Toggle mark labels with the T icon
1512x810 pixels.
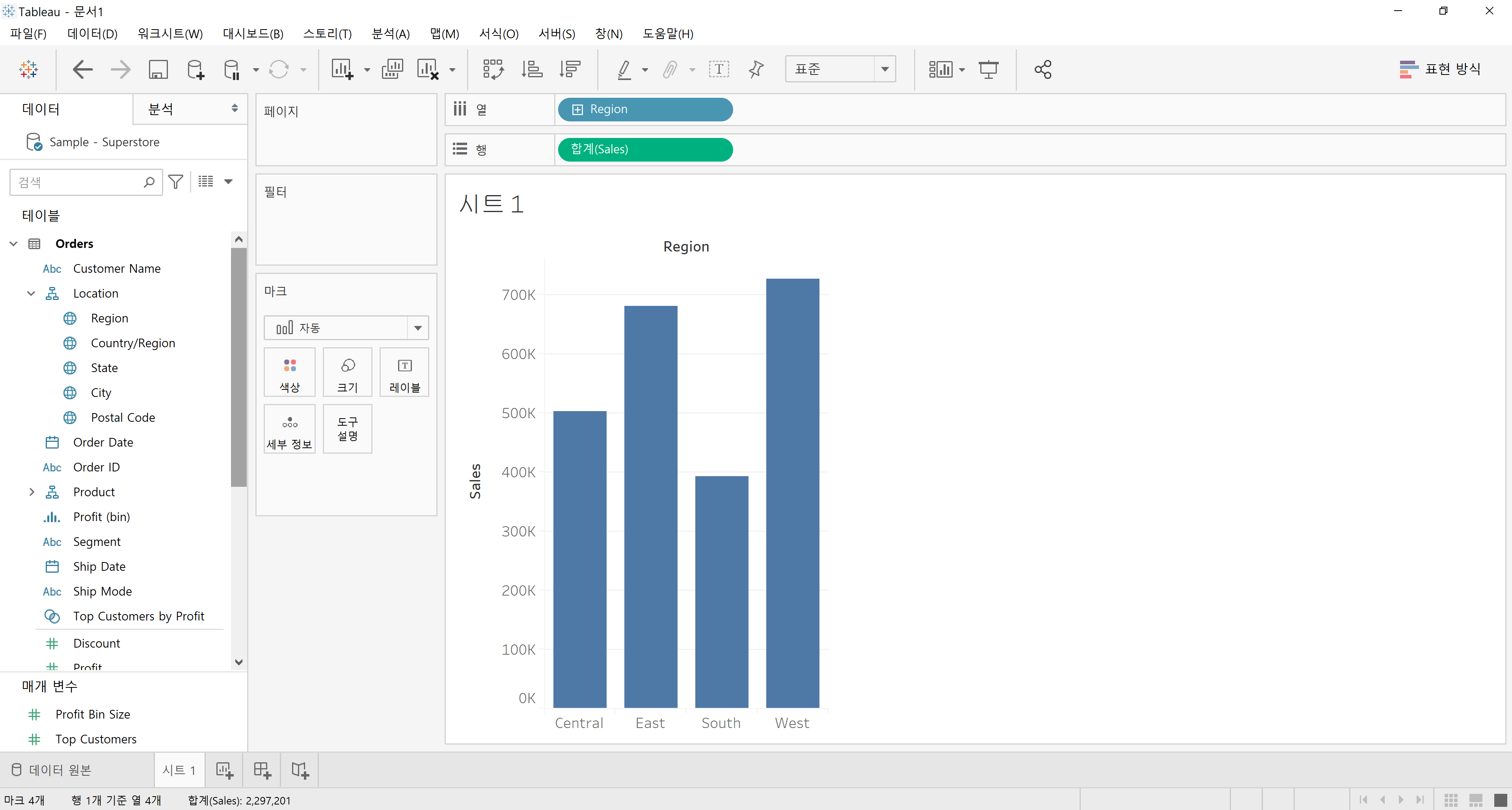click(719, 69)
